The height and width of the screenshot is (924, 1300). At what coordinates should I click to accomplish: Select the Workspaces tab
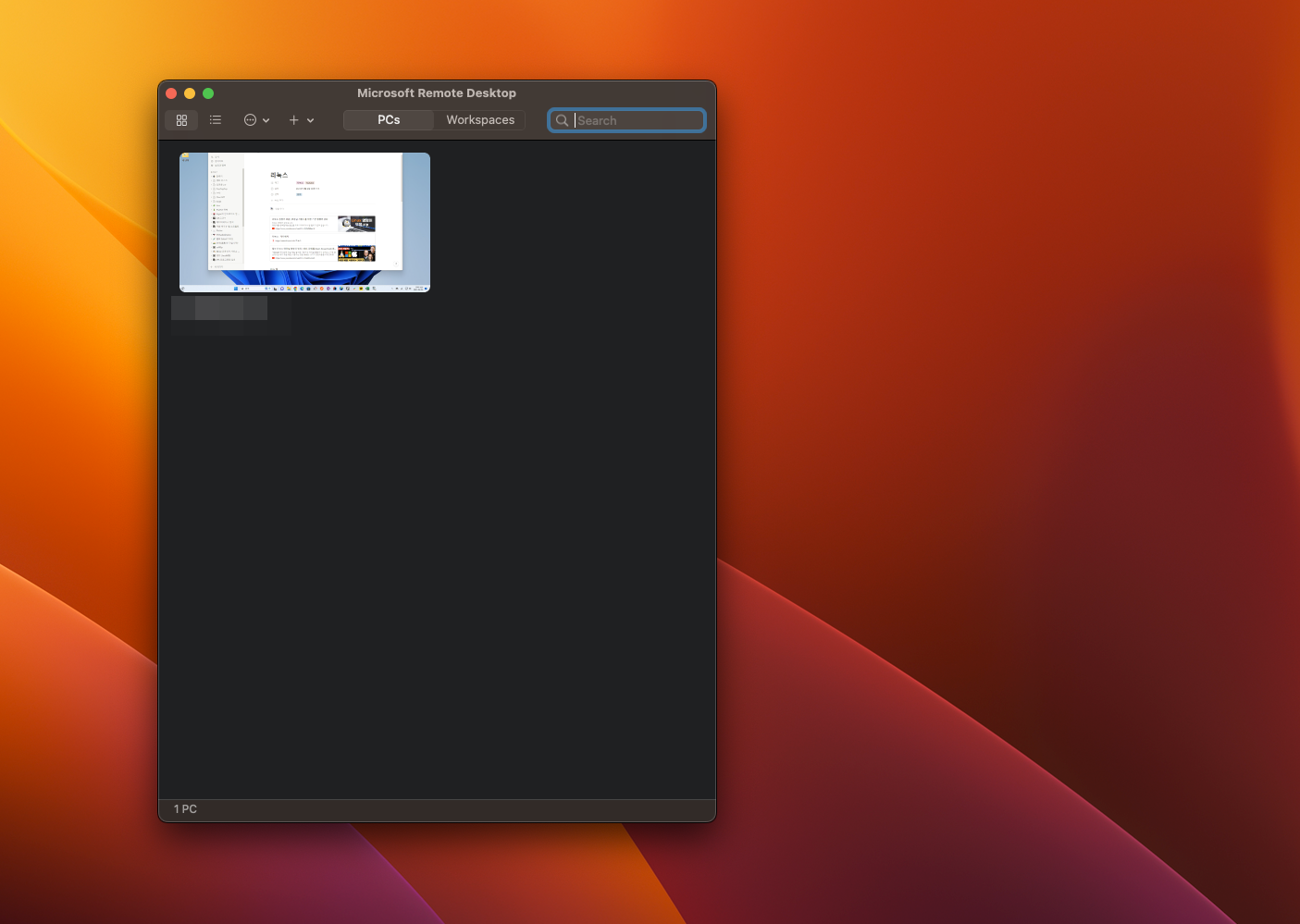(480, 120)
